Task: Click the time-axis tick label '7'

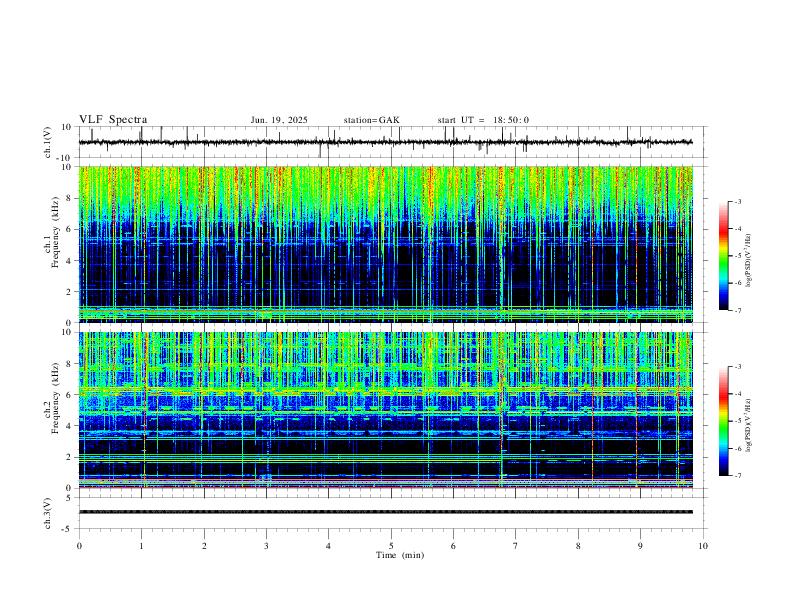Action: coord(516,546)
